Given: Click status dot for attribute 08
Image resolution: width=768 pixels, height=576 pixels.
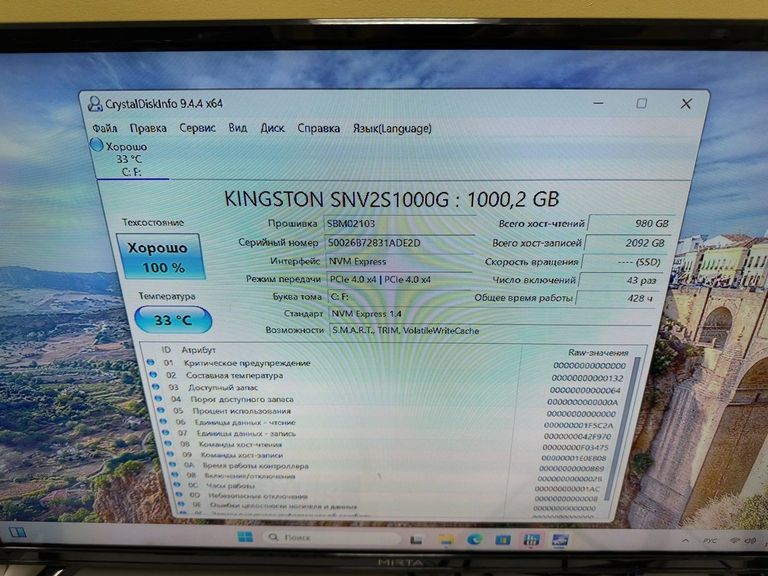Looking at the screenshot, I should (x=168, y=443).
